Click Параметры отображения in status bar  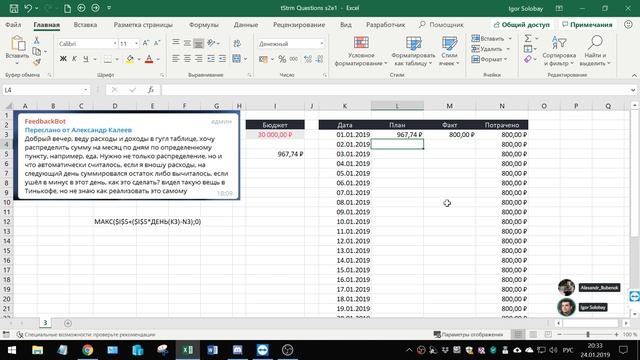click(x=468, y=335)
